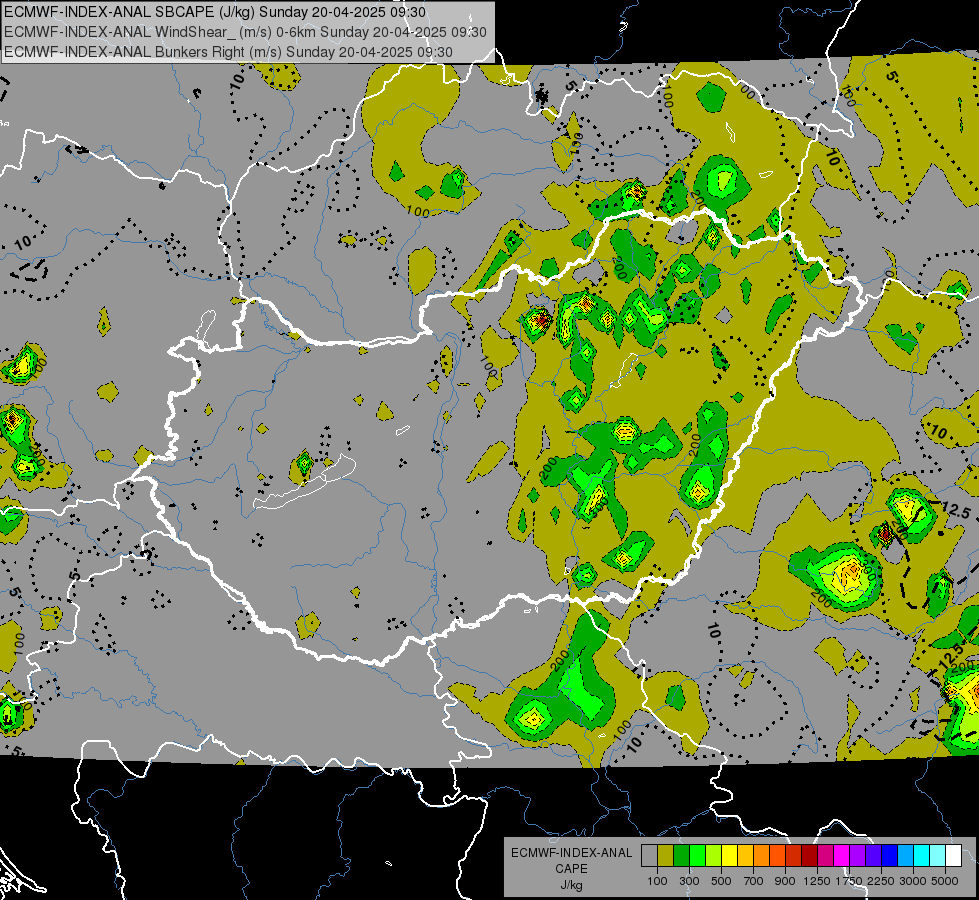
Task: Click the ECMWF-INDEX-ANAL legend title
Action: (x=572, y=853)
